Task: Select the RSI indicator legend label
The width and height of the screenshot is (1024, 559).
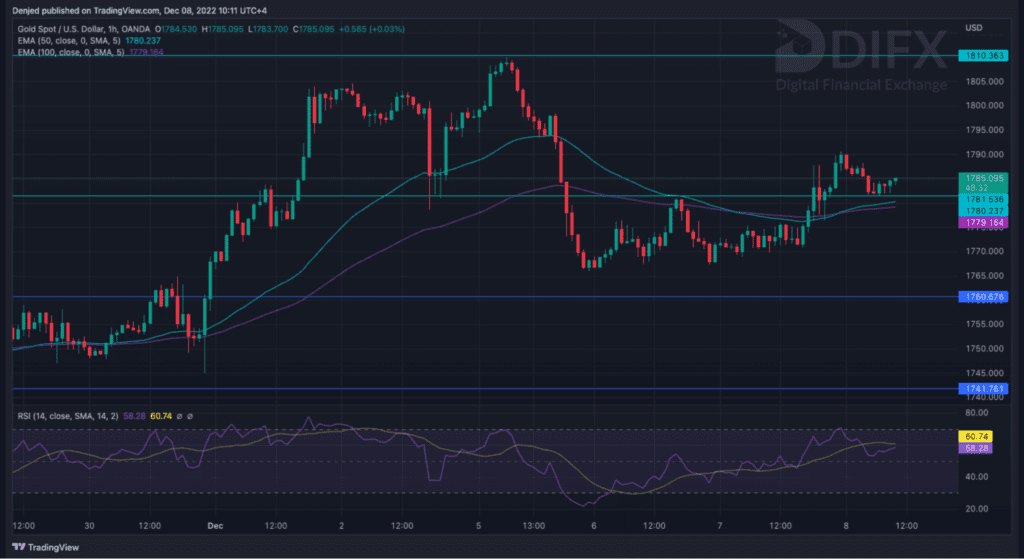Action: click(60, 415)
